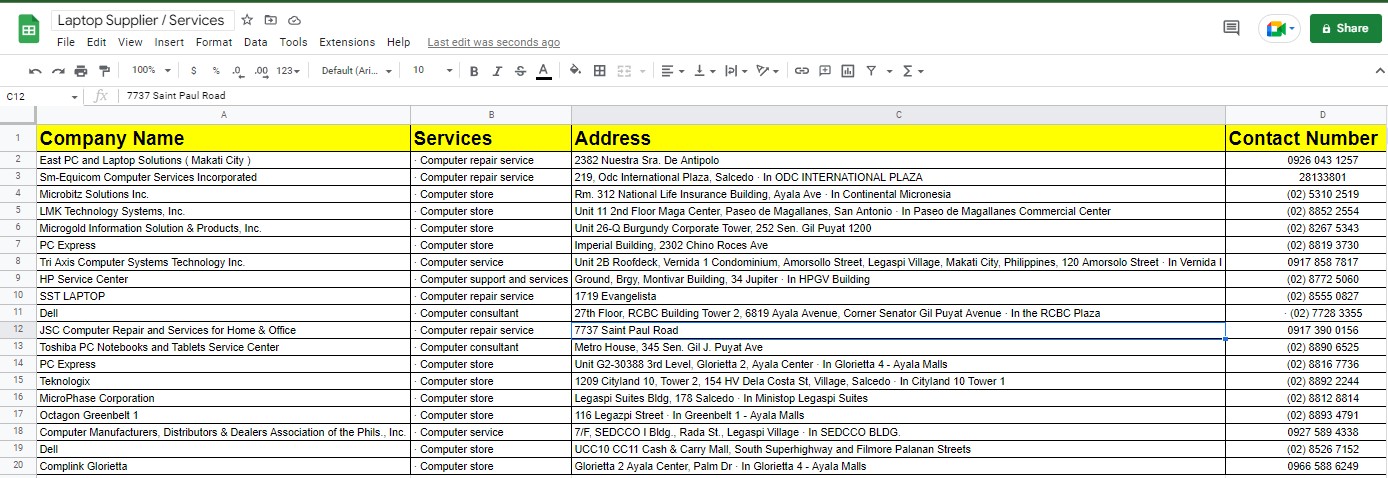Click the Insert chart icon
Viewport: 1388px width, 478px height.
848,71
